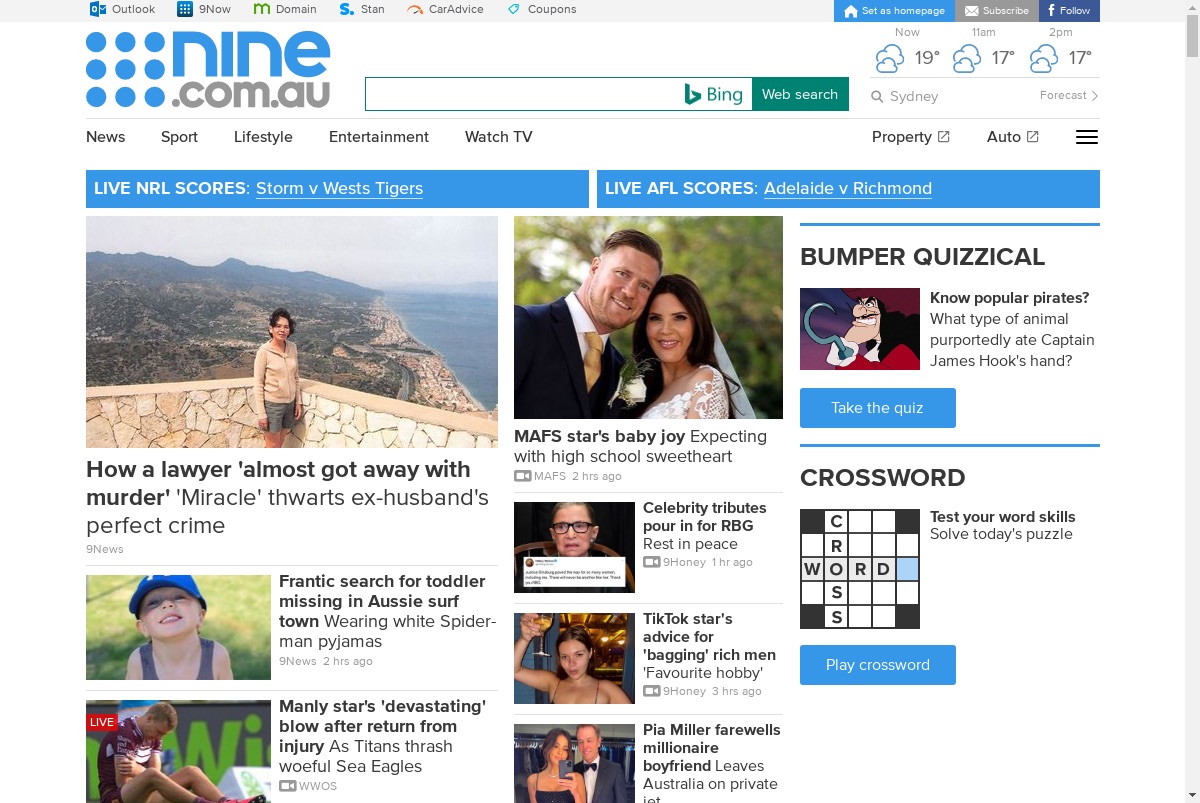Click the Facebook Follow button
Image resolution: width=1200 pixels, height=803 pixels.
(x=1069, y=11)
